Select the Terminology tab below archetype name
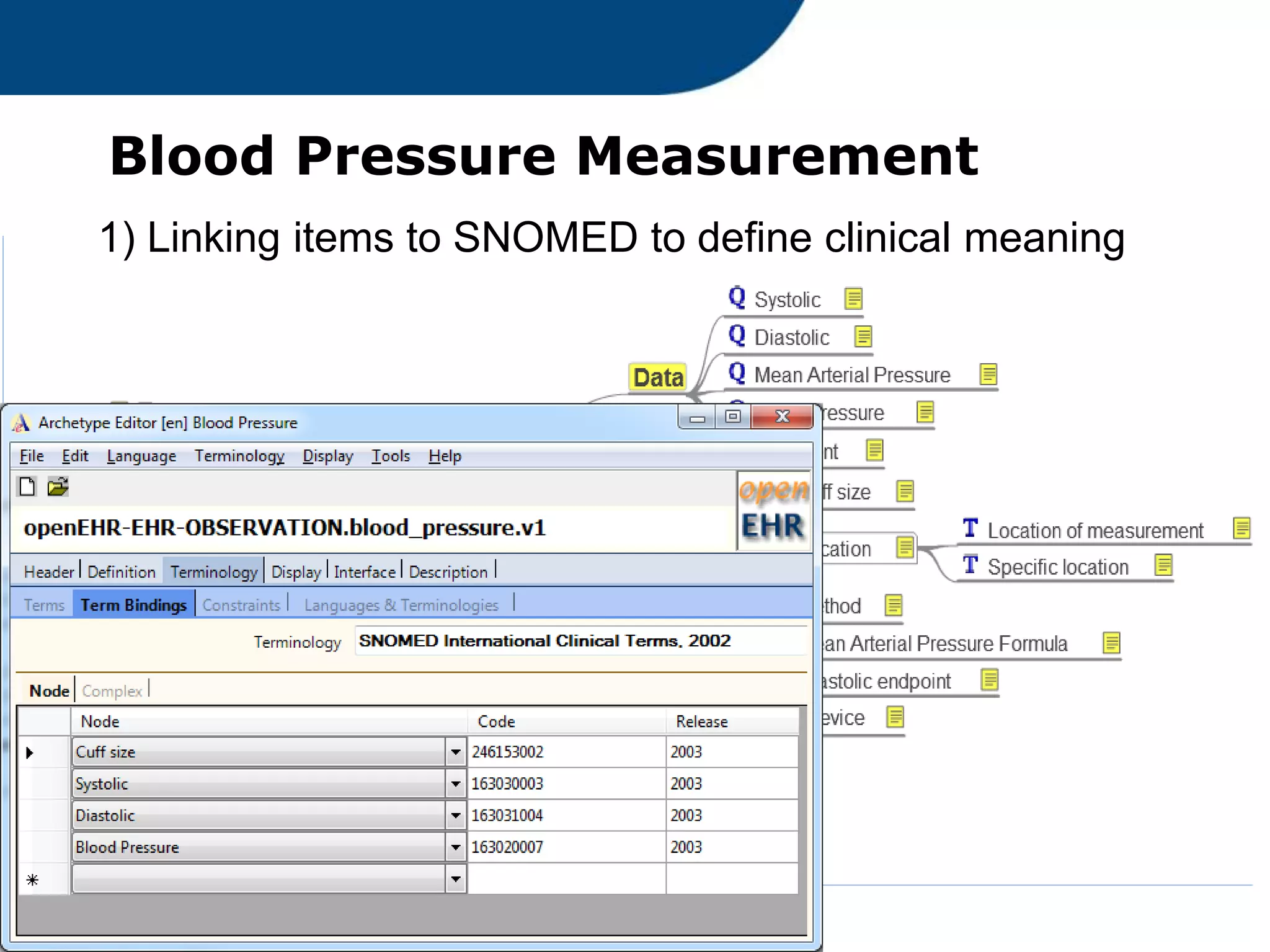 214,571
